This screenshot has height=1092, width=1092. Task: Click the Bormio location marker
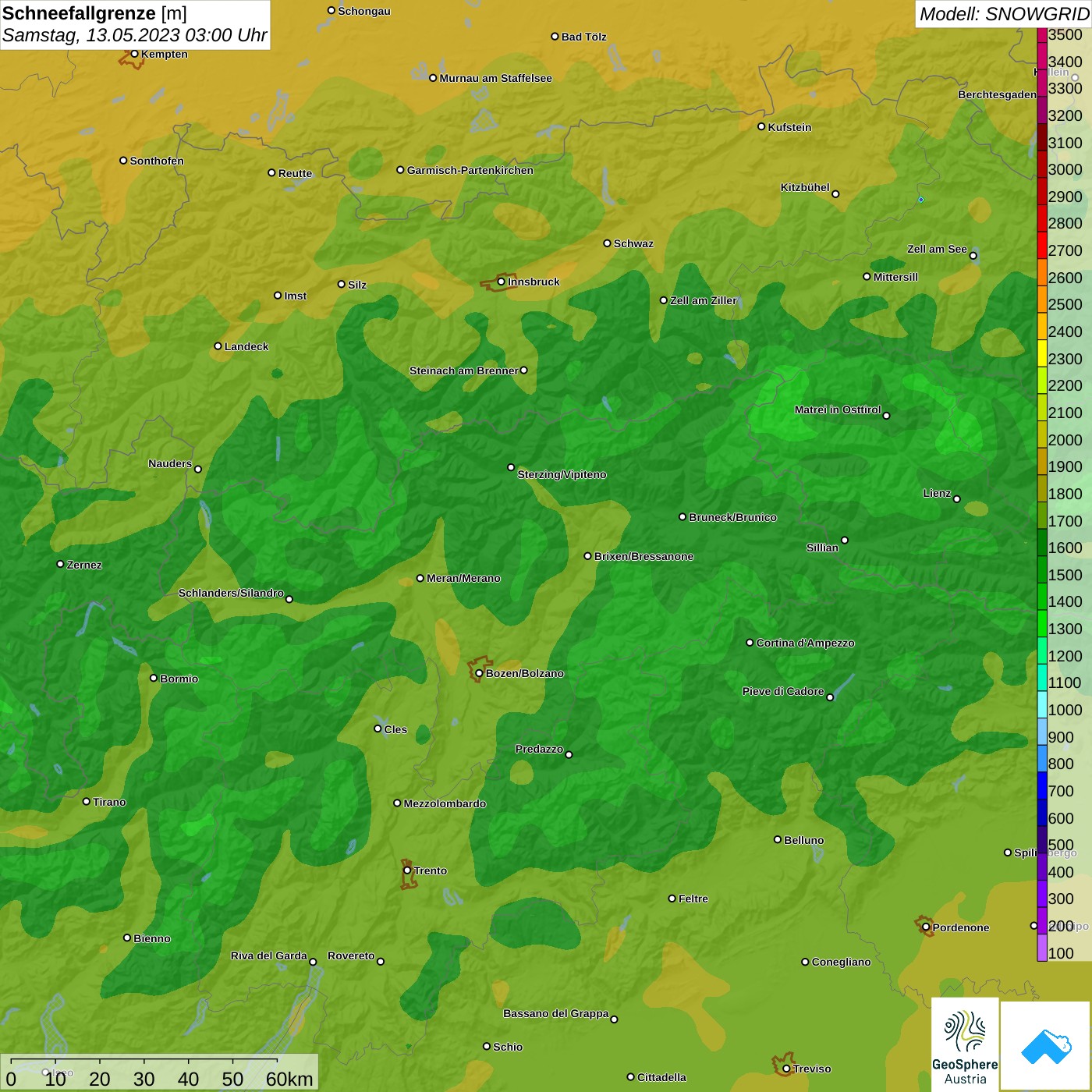pos(154,678)
